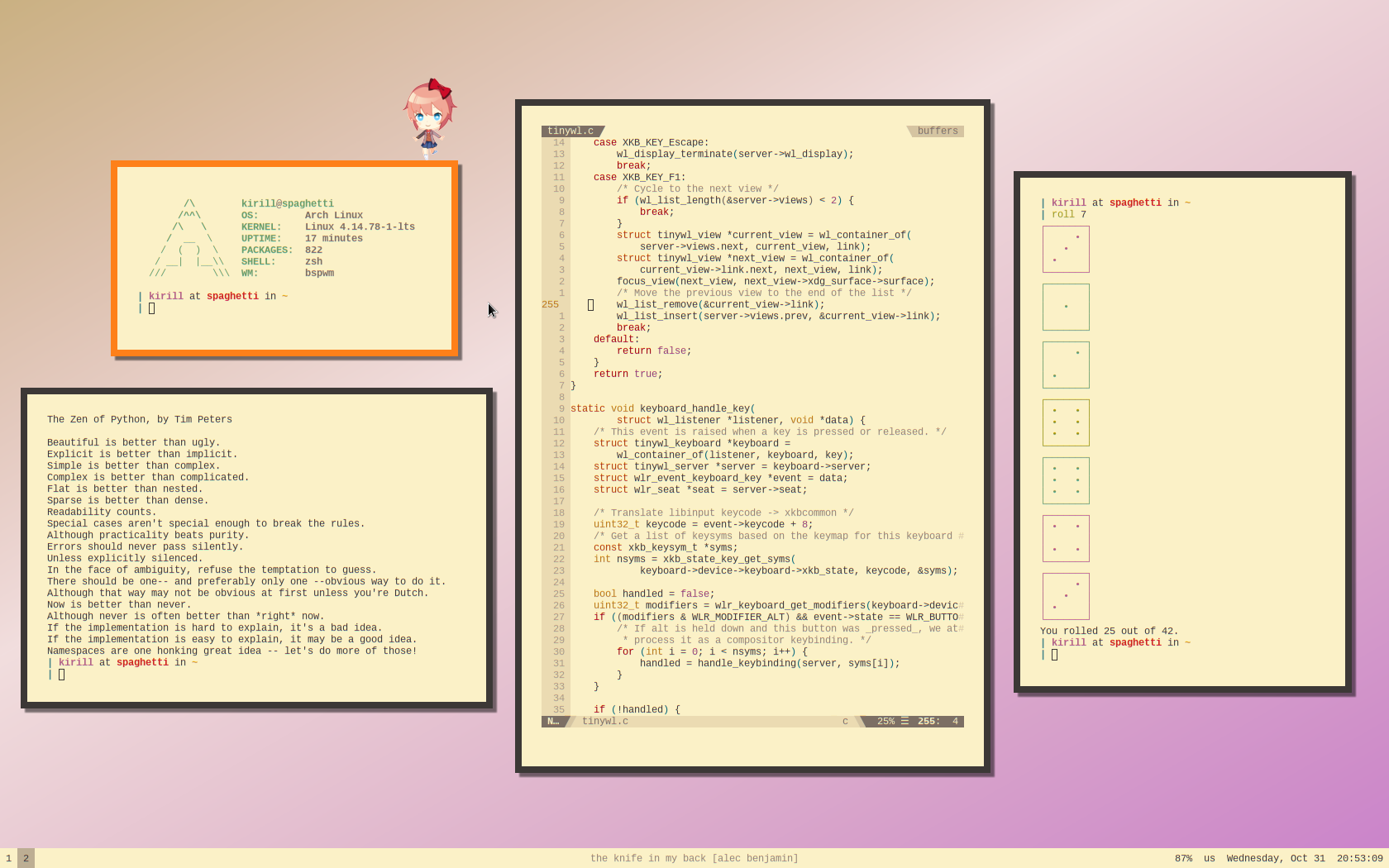This screenshot has height=868, width=1389.
Task: Focus the prompt in the orange-bordered terminal
Action: point(151,308)
